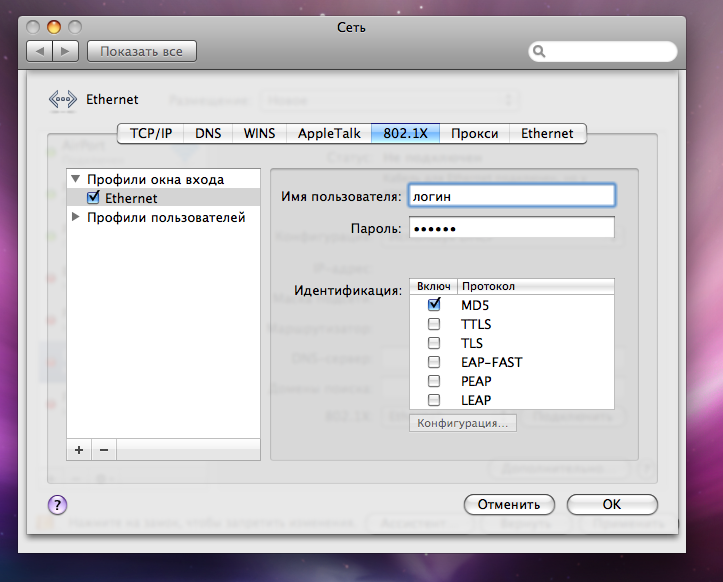This screenshot has height=582, width=723.
Task: Click the 'Включ' column header
Action: coord(433,286)
